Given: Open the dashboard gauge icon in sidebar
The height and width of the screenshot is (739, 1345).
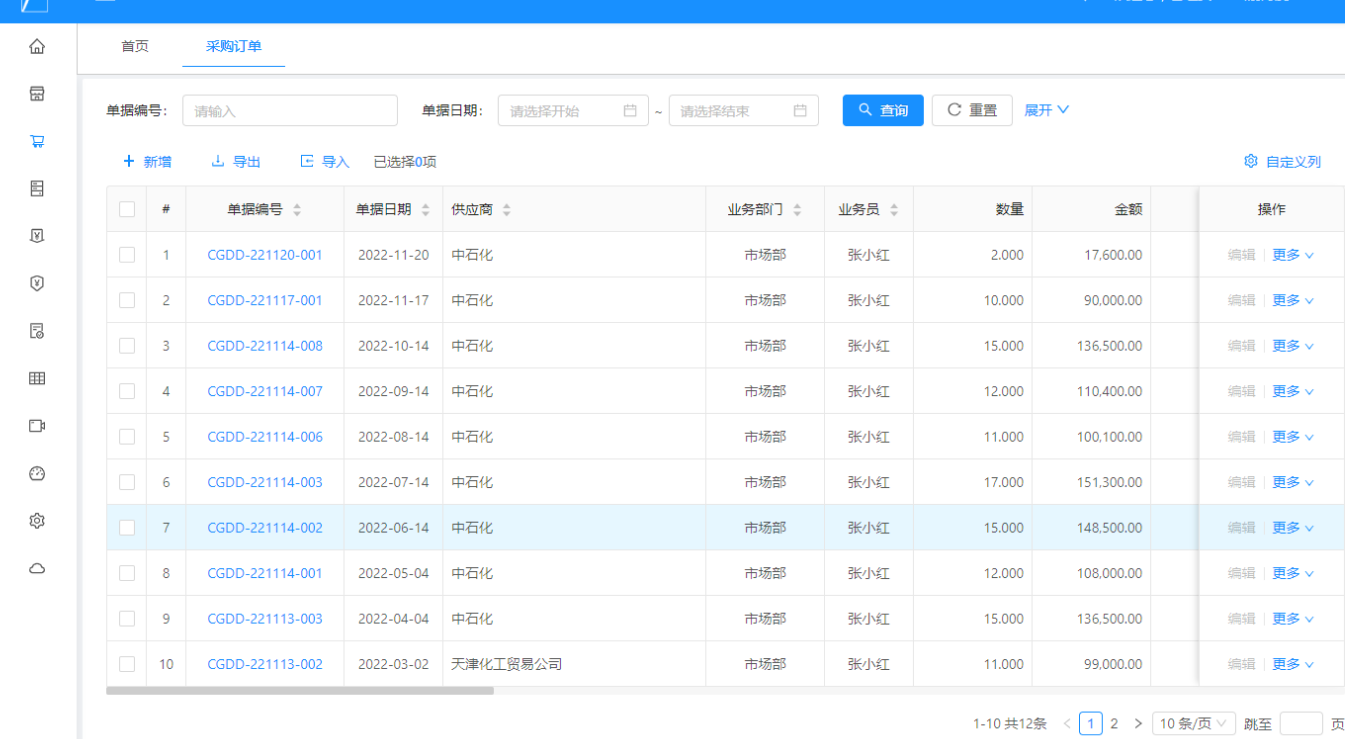Looking at the screenshot, I should coord(37,473).
